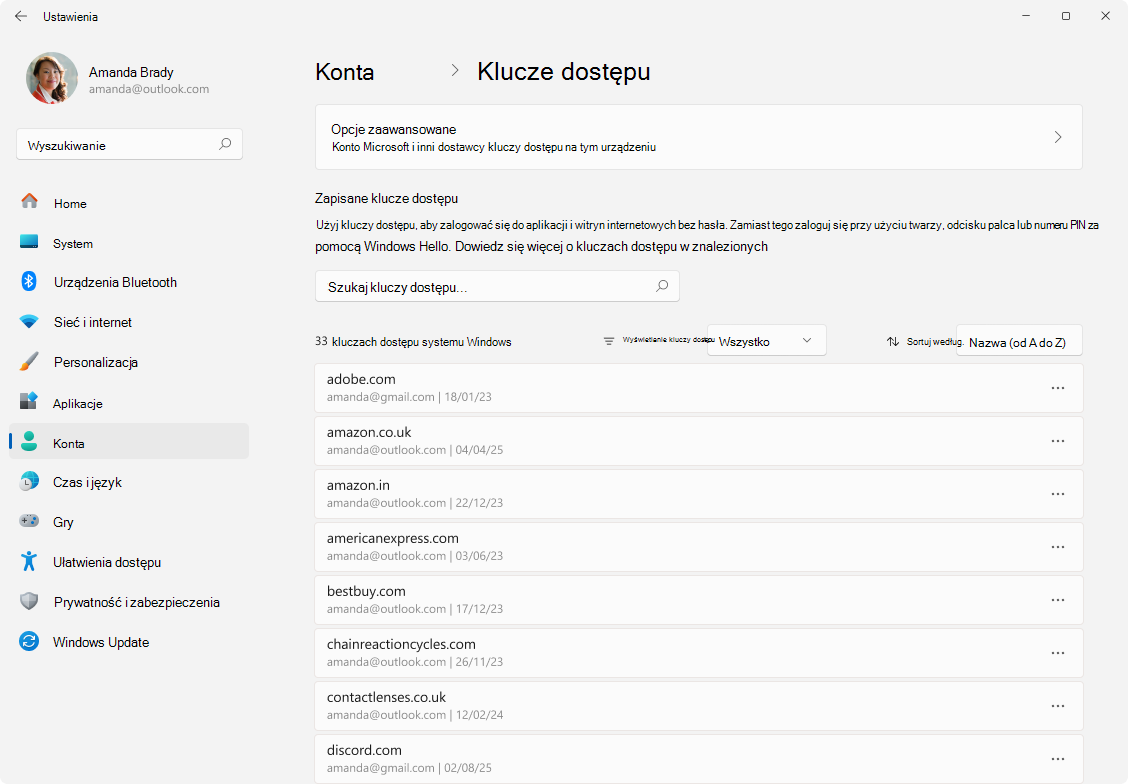Click the System monitor icon
Image resolution: width=1128 pixels, height=784 pixels.
[x=29, y=242]
